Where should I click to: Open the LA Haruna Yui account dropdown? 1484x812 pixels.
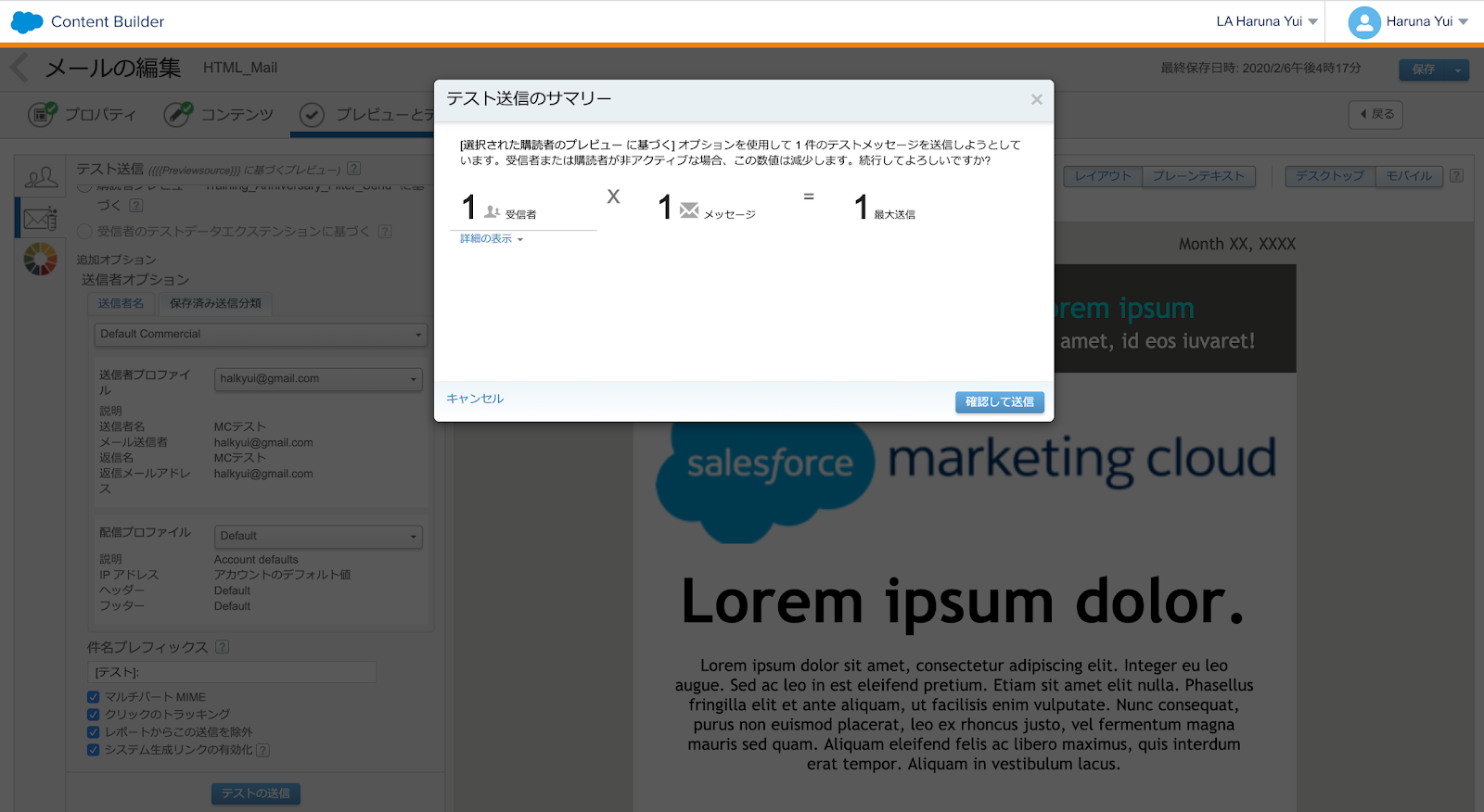pos(1267,21)
